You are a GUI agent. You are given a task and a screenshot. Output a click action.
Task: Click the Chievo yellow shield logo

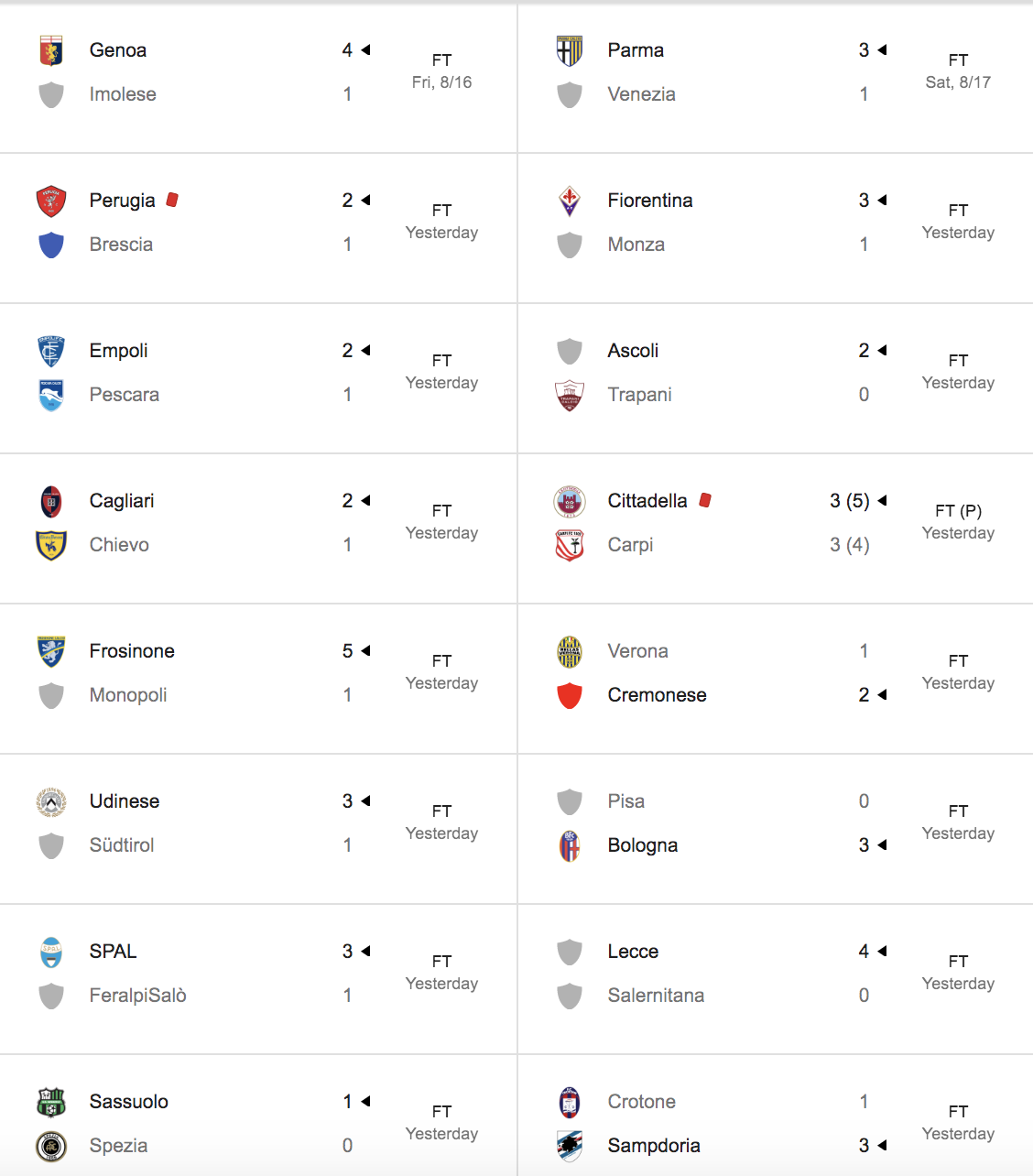[x=51, y=545]
